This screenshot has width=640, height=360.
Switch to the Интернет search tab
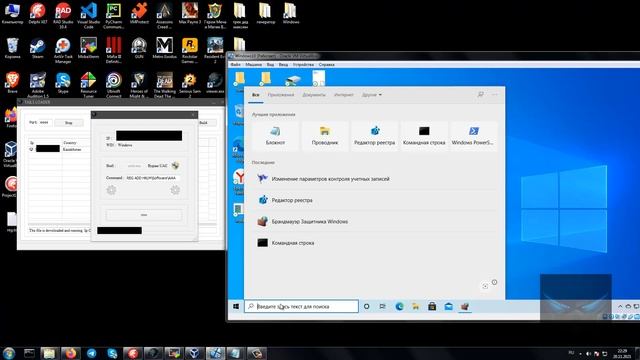click(344, 95)
